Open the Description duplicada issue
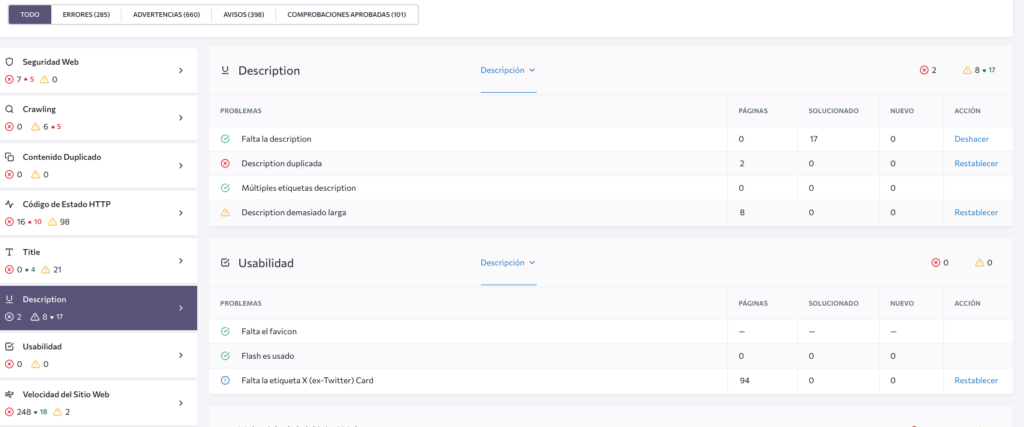 point(281,163)
